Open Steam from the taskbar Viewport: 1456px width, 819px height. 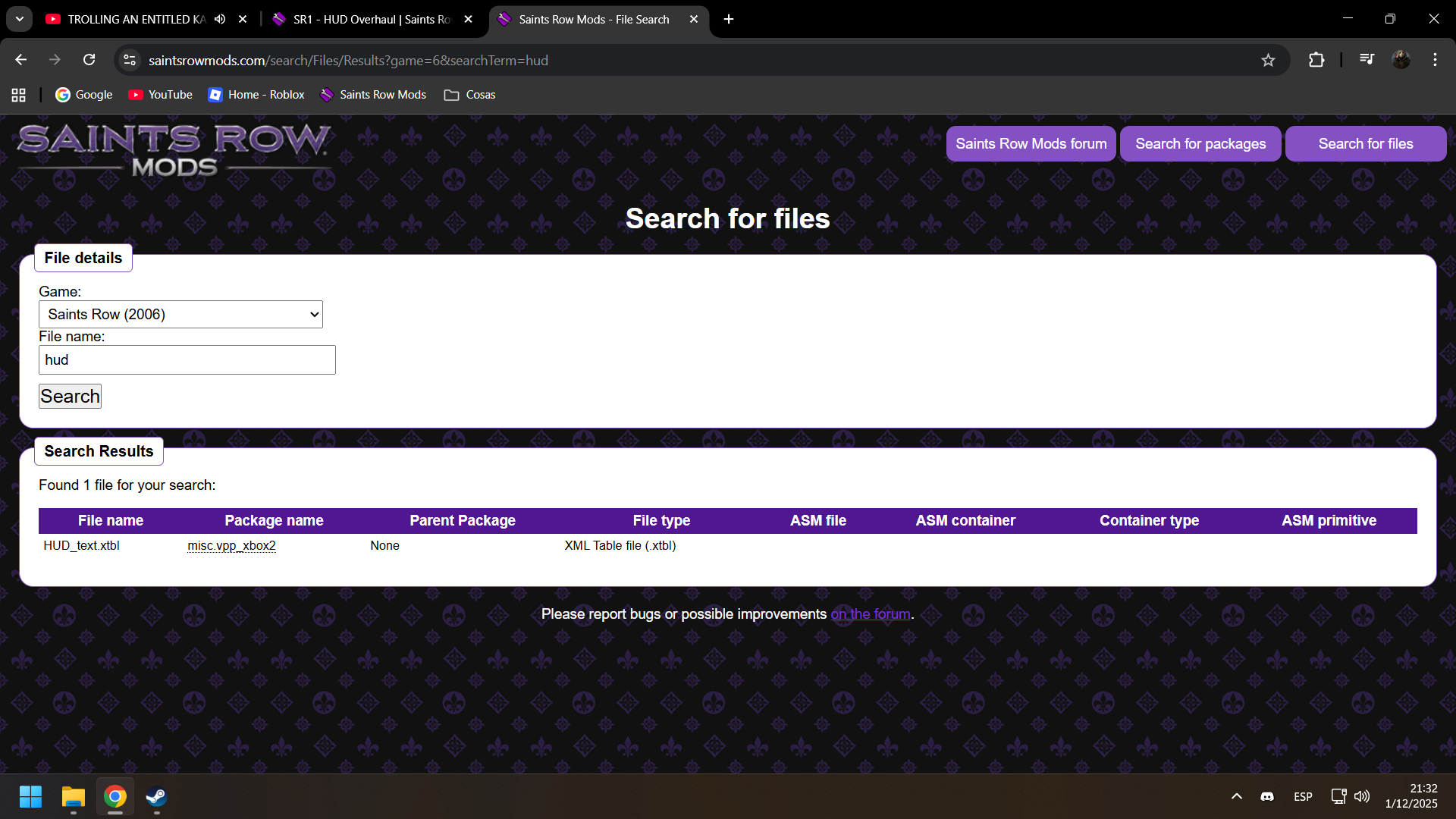point(156,797)
